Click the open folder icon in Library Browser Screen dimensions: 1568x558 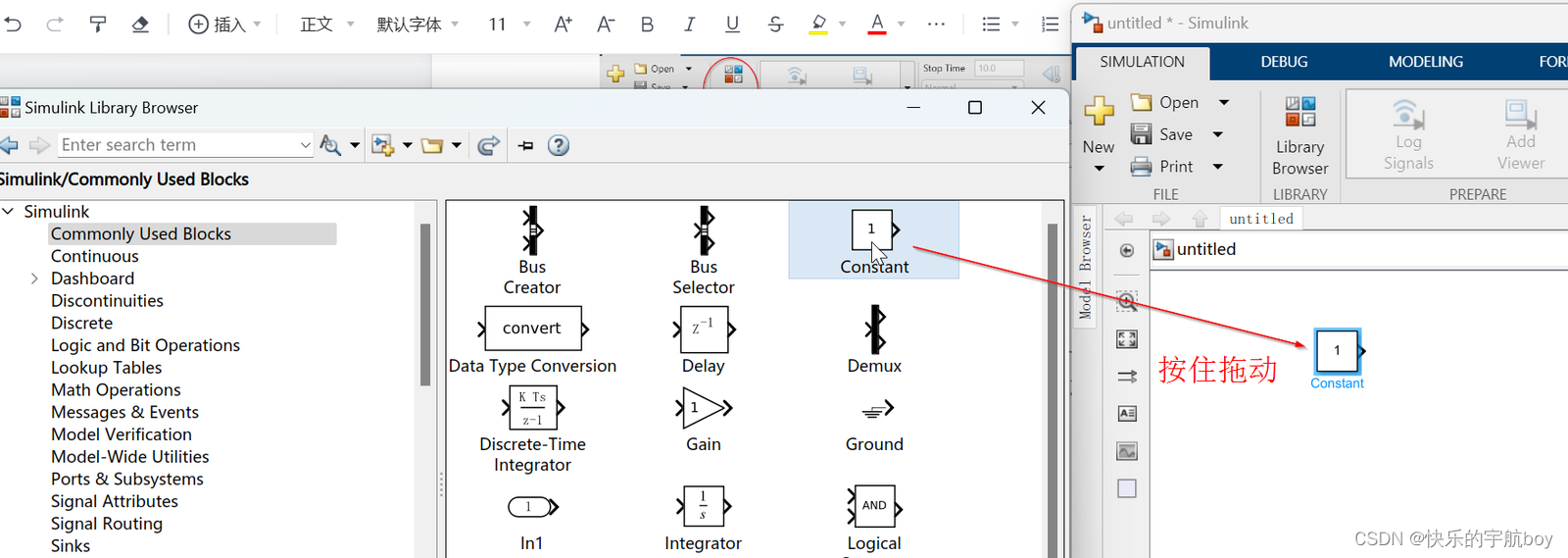tap(432, 145)
